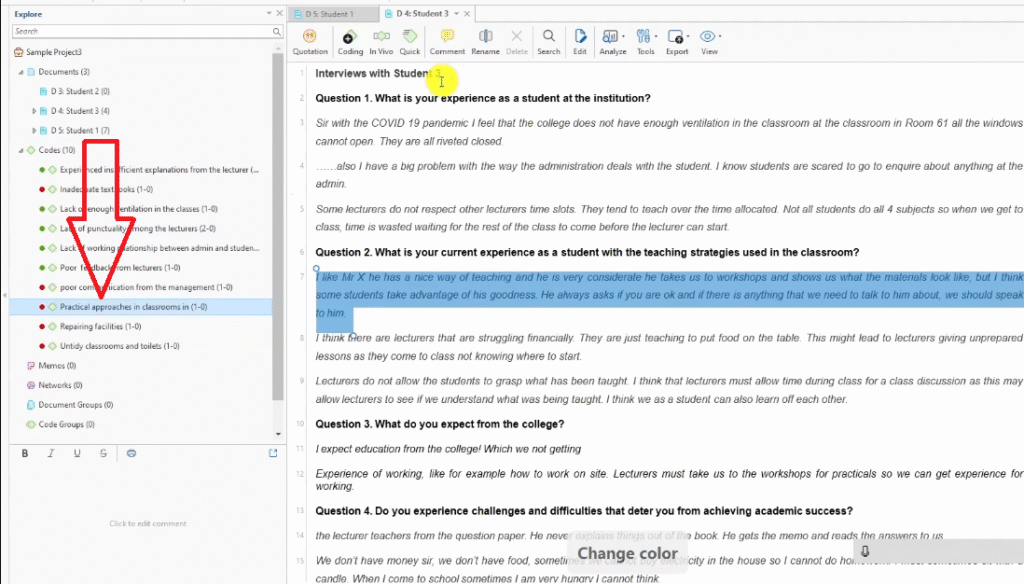The width and height of the screenshot is (1024, 584).
Task: Click the Explore panel search field
Action: 140,32
